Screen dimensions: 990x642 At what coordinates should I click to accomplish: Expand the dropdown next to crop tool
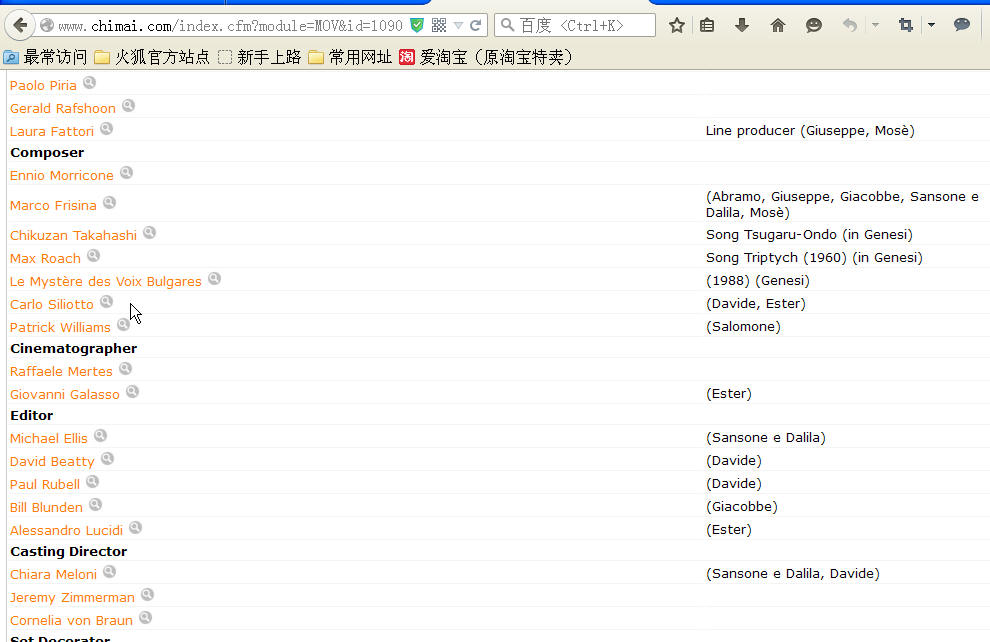(x=931, y=25)
